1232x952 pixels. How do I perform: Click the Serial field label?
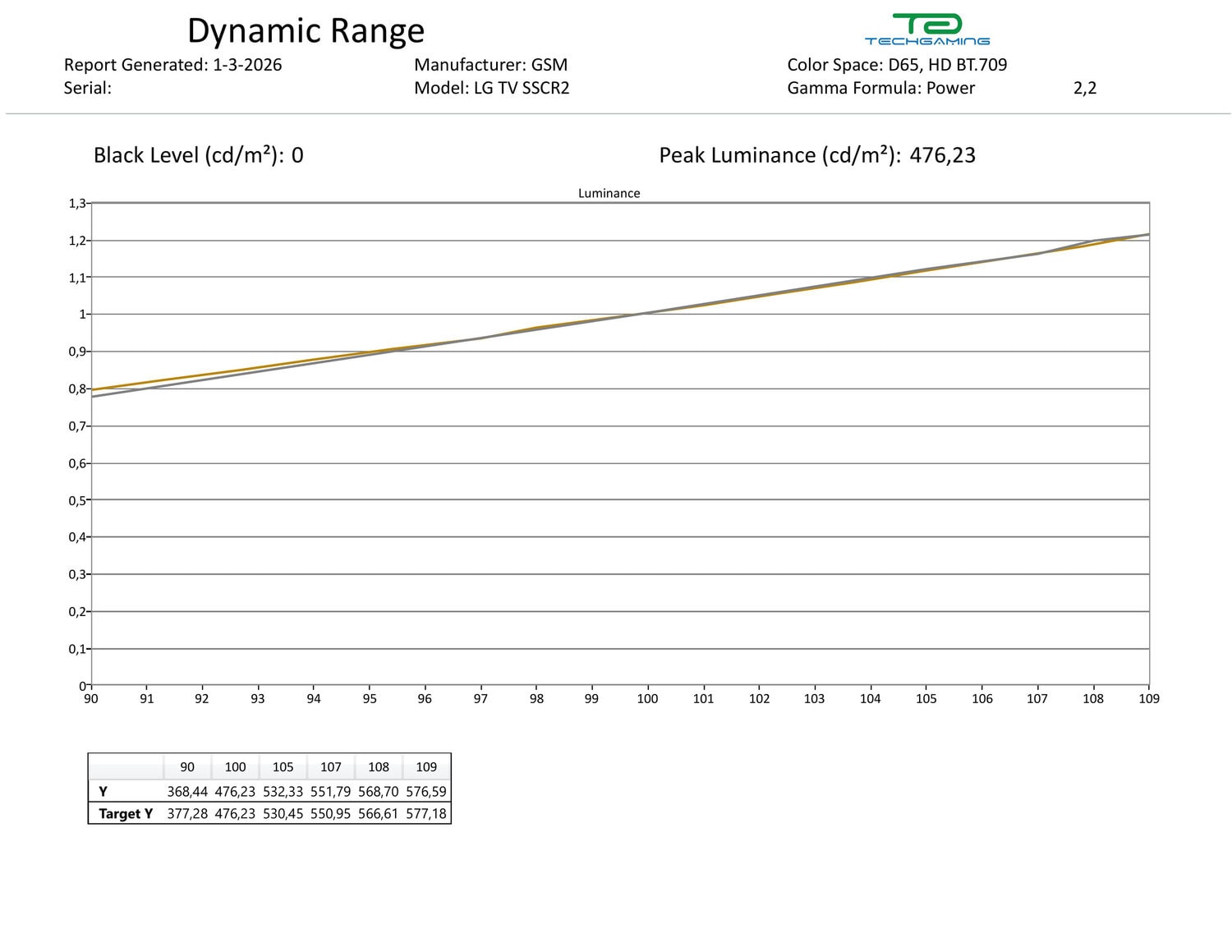(x=87, y=88)
